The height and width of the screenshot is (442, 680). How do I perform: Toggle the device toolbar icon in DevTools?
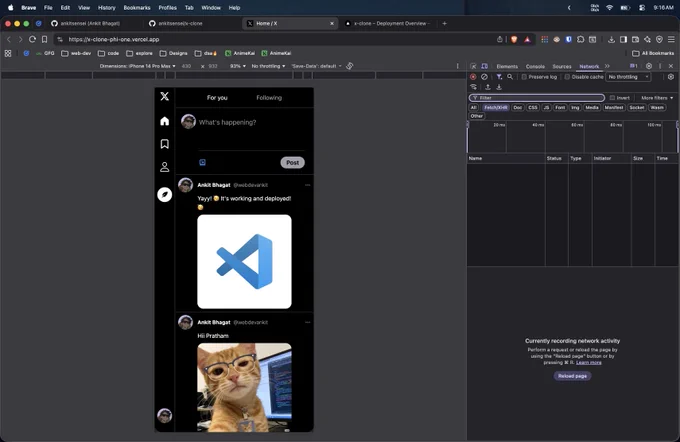(484, 66)
